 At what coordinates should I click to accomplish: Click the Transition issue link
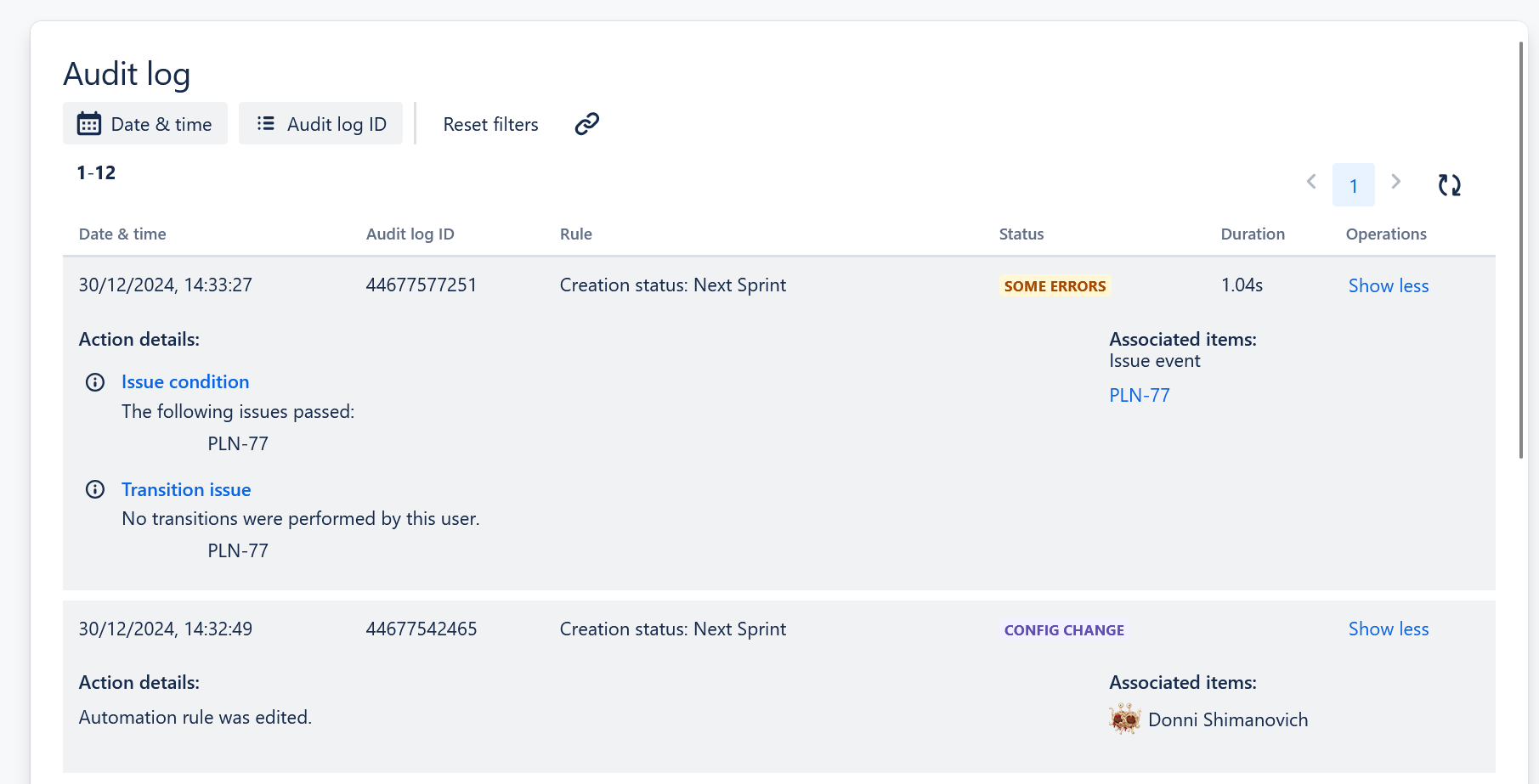point(186,489)
